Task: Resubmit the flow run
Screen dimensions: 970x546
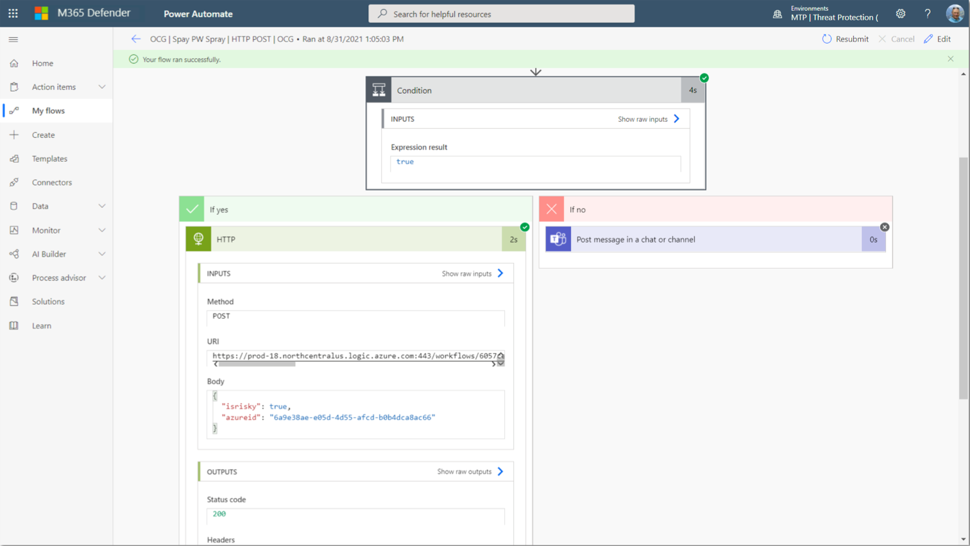Action: click(845, 39)
